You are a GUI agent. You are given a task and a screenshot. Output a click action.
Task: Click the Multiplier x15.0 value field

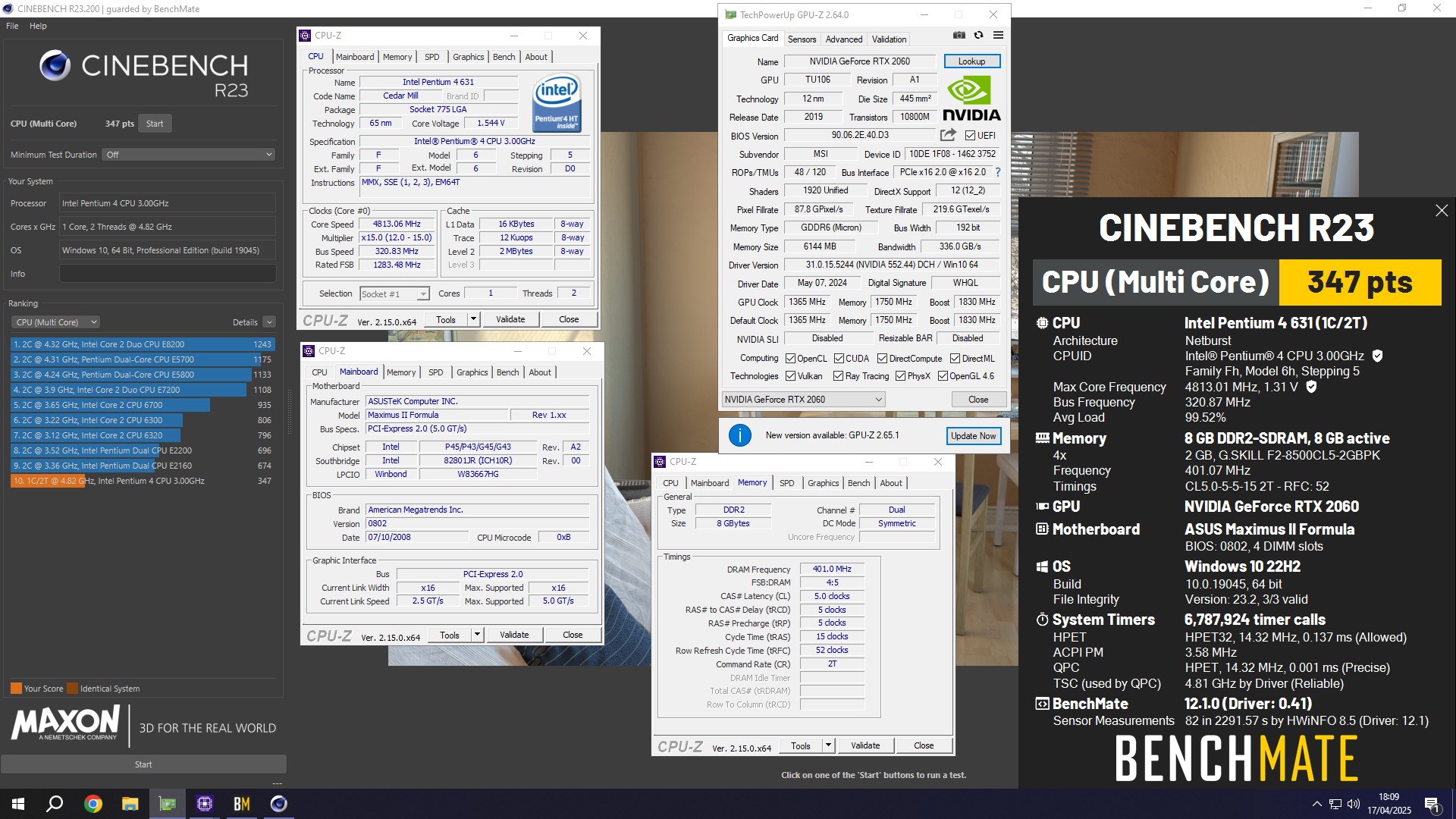tap(395, 237)
